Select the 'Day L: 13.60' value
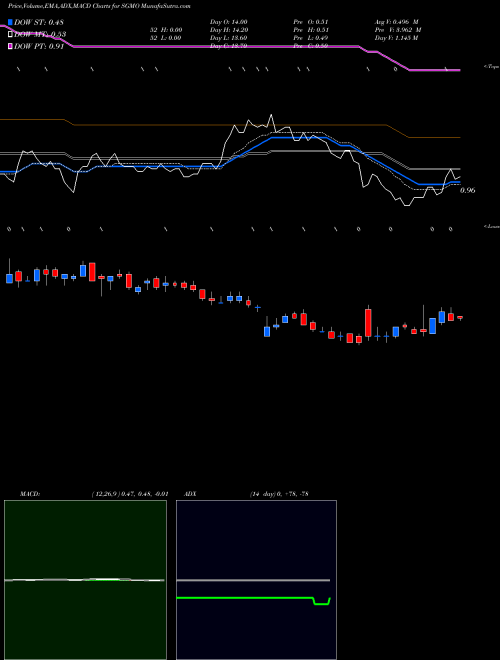Screen dimensions: 500x660 coord(229,38)
